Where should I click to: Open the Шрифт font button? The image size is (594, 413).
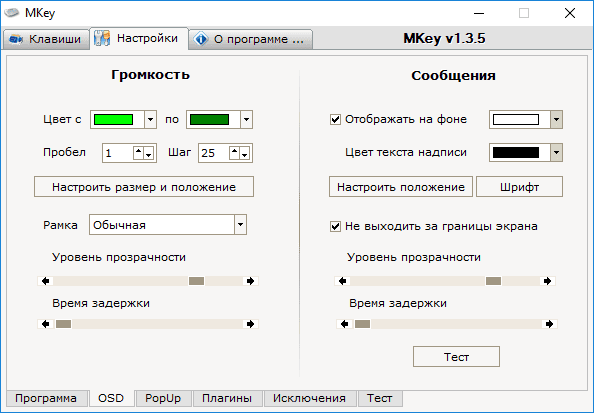519,187
